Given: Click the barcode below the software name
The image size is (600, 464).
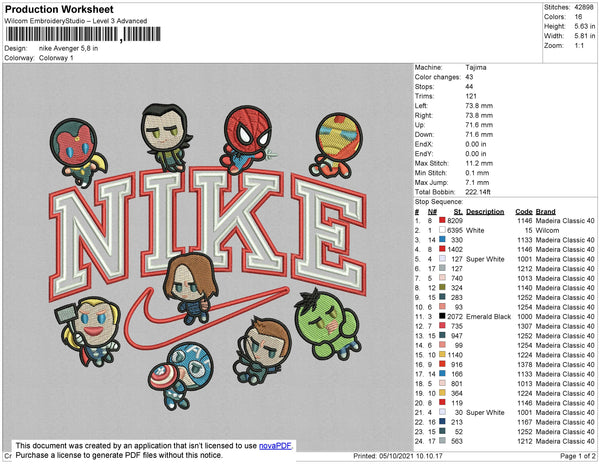Looking at the screenshot, I should [83, 34].
